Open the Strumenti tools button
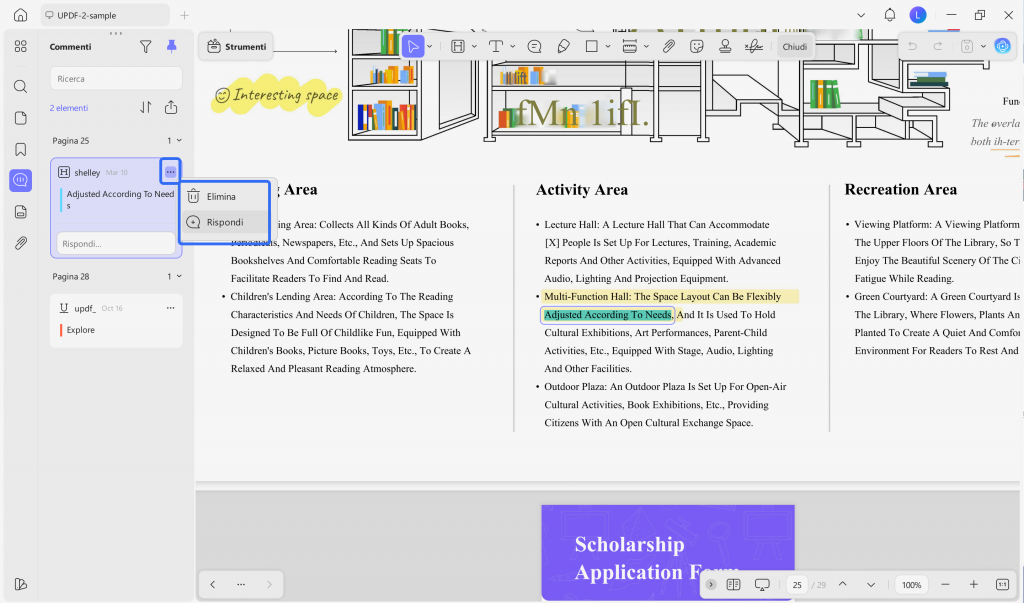1024x603 pixels. click(236, 46)
